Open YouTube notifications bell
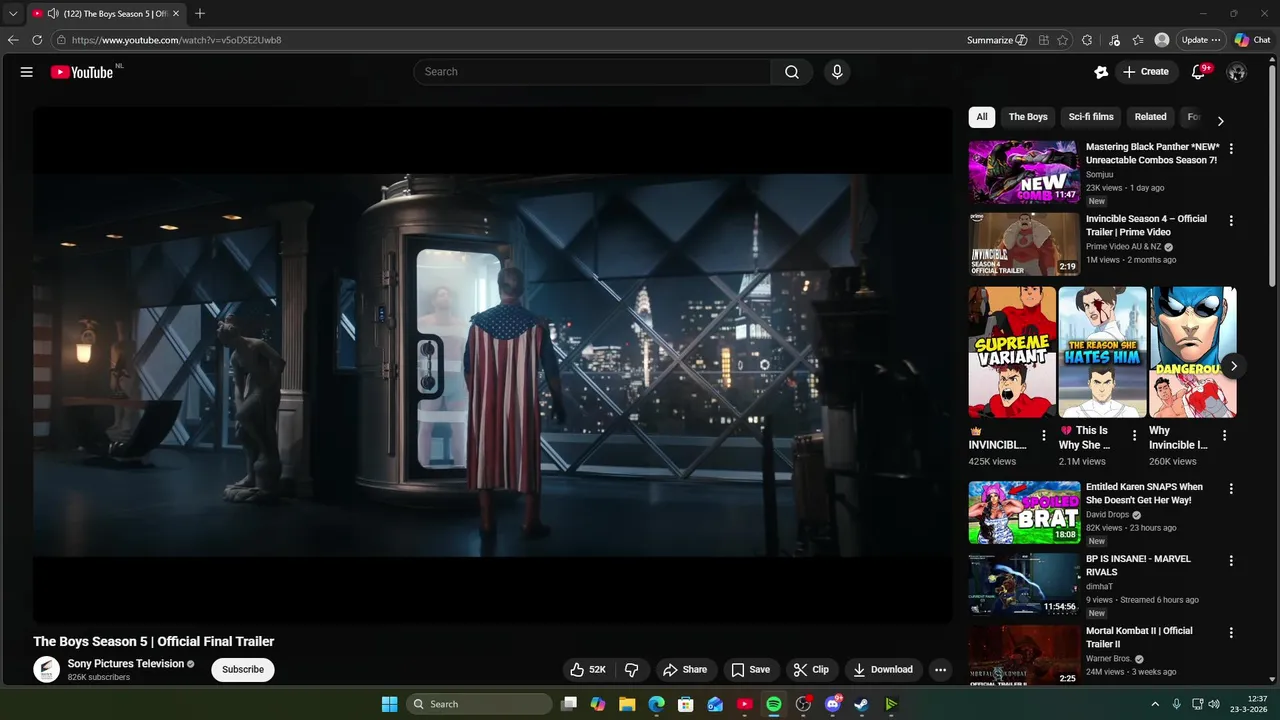Screen dimensions: 1280x720 click(1199, 72)
